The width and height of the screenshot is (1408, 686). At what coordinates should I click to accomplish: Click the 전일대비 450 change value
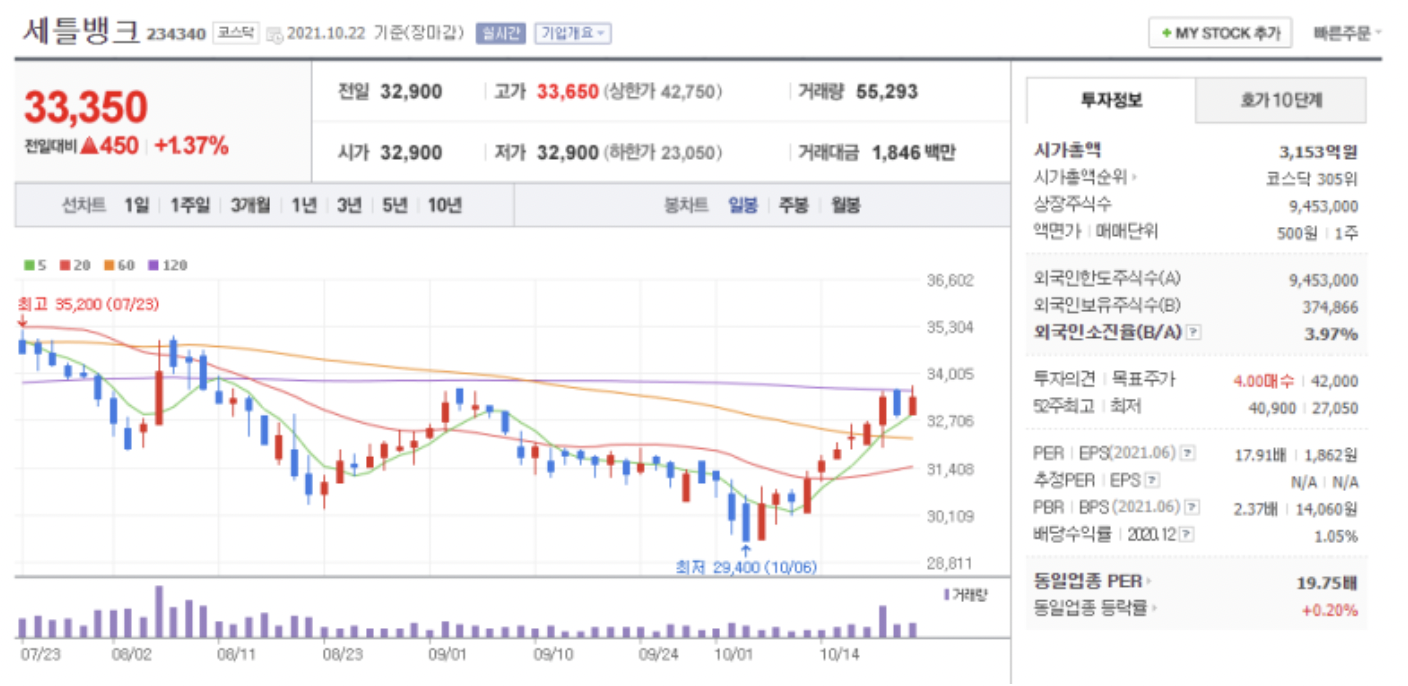click(109, 145)
